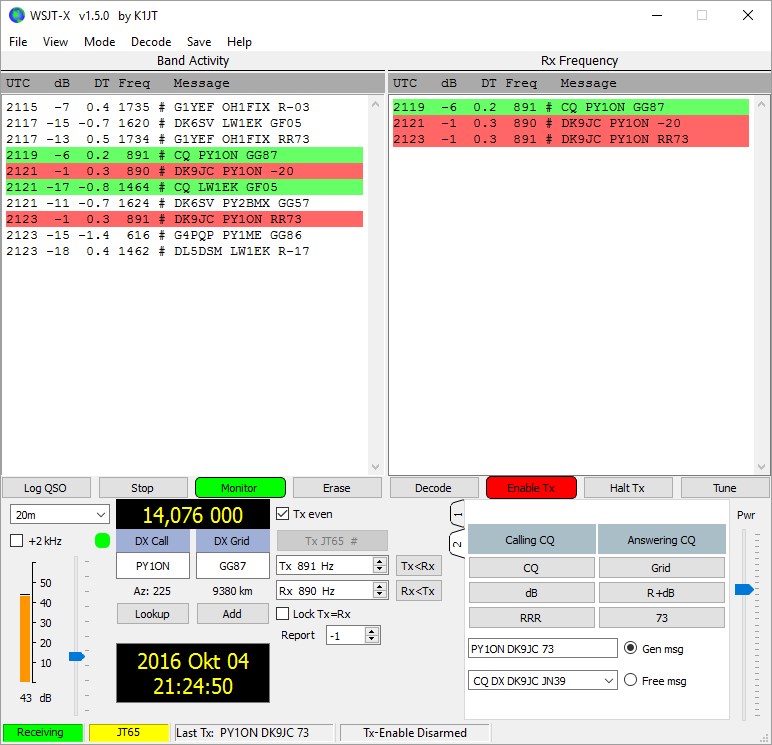Open the Help menu
772x745 pixels.
pos(239,42)
